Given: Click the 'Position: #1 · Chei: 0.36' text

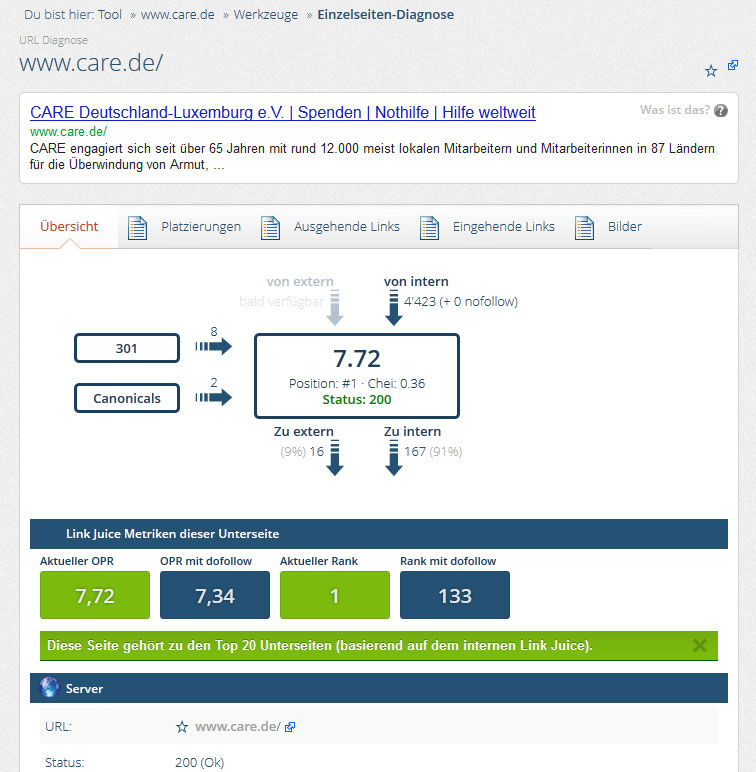Looking at the screenshot, I should 357,384.
